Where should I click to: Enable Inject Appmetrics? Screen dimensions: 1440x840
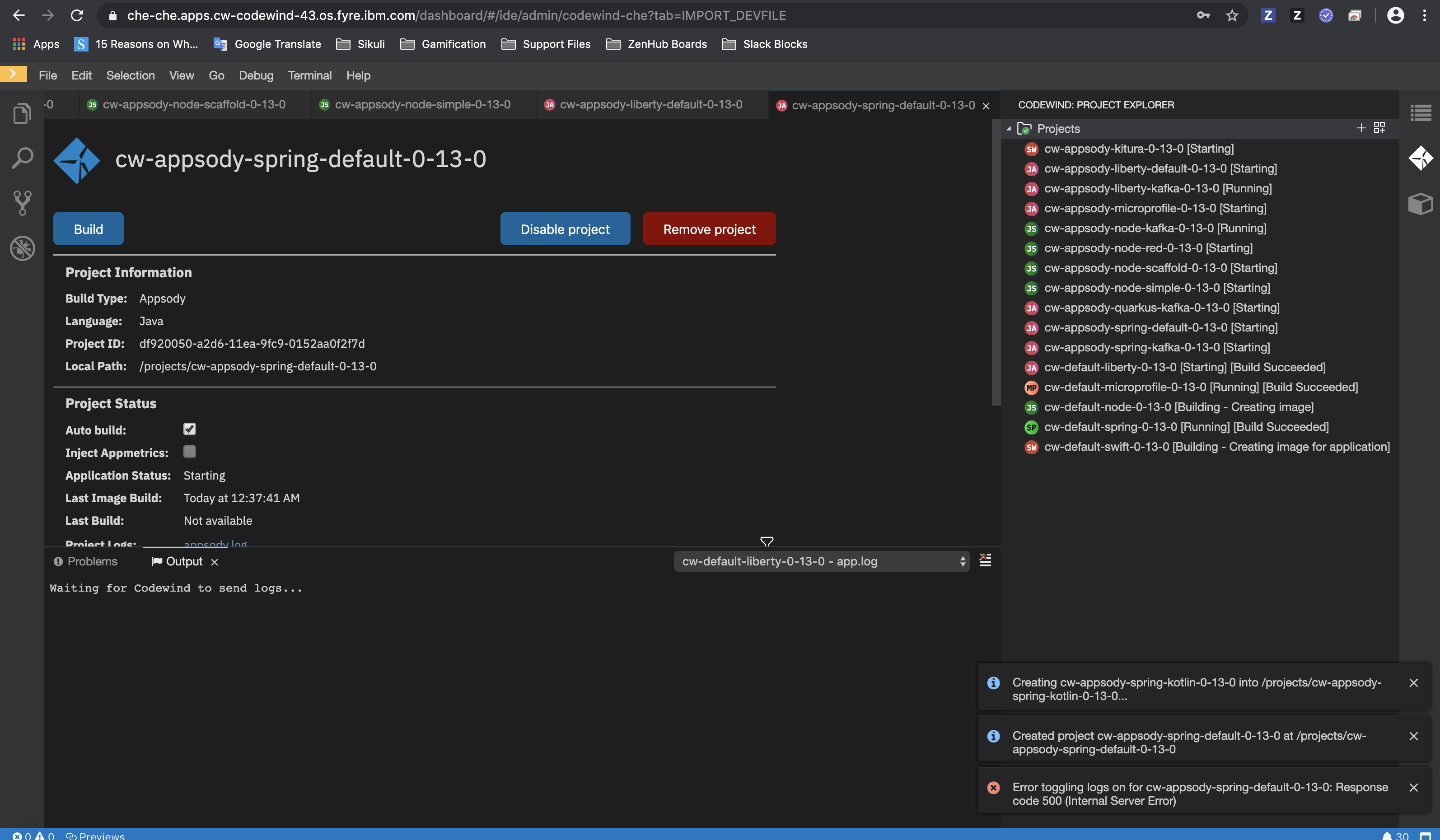tap(189, 452)
